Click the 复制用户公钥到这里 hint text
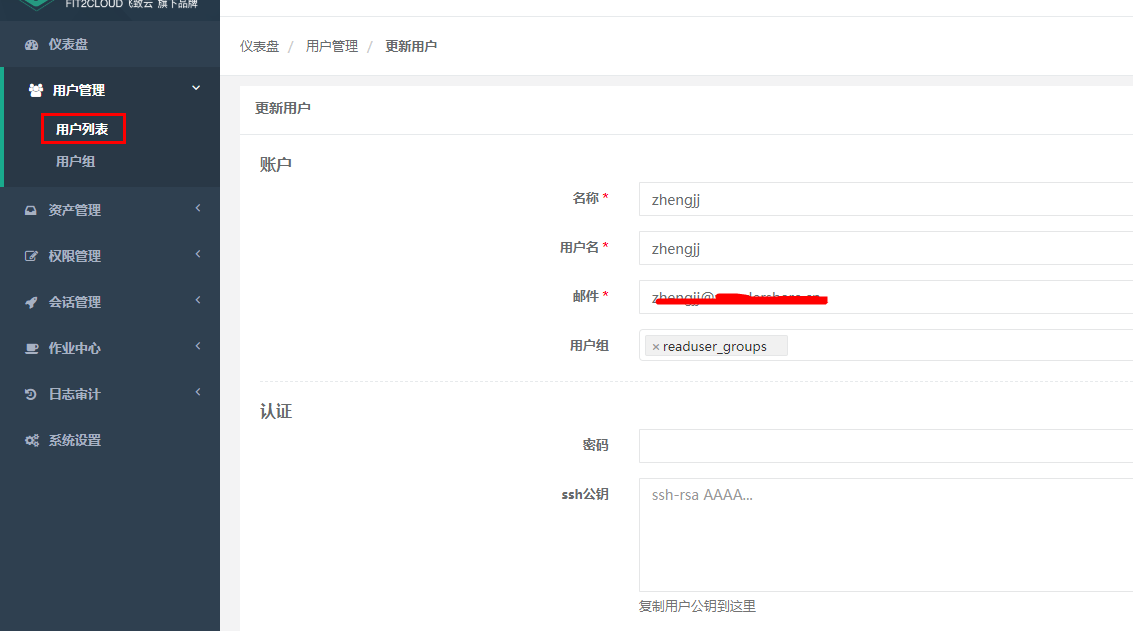The width and height of the screenshot is (1133, 631). point(697,606)
